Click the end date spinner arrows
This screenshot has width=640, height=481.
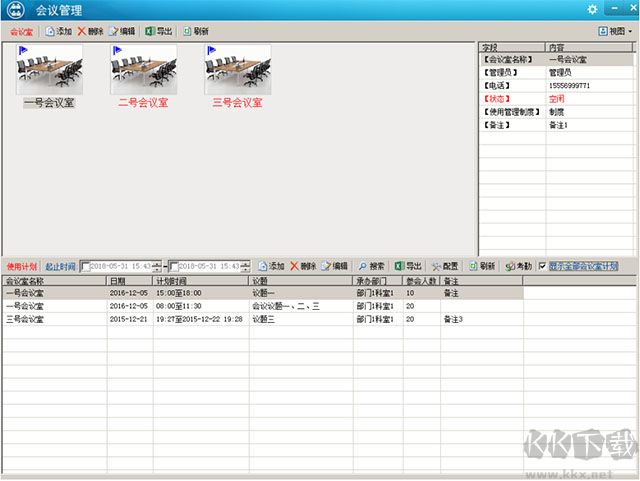coord(245,267)
